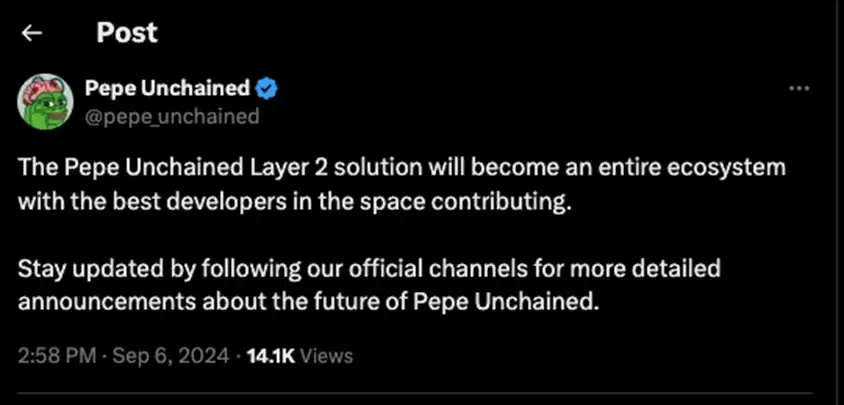The width and height of the screenshot is (844, 405).
Task: Click the blue verified badge
Action: (x=267, y=89)
